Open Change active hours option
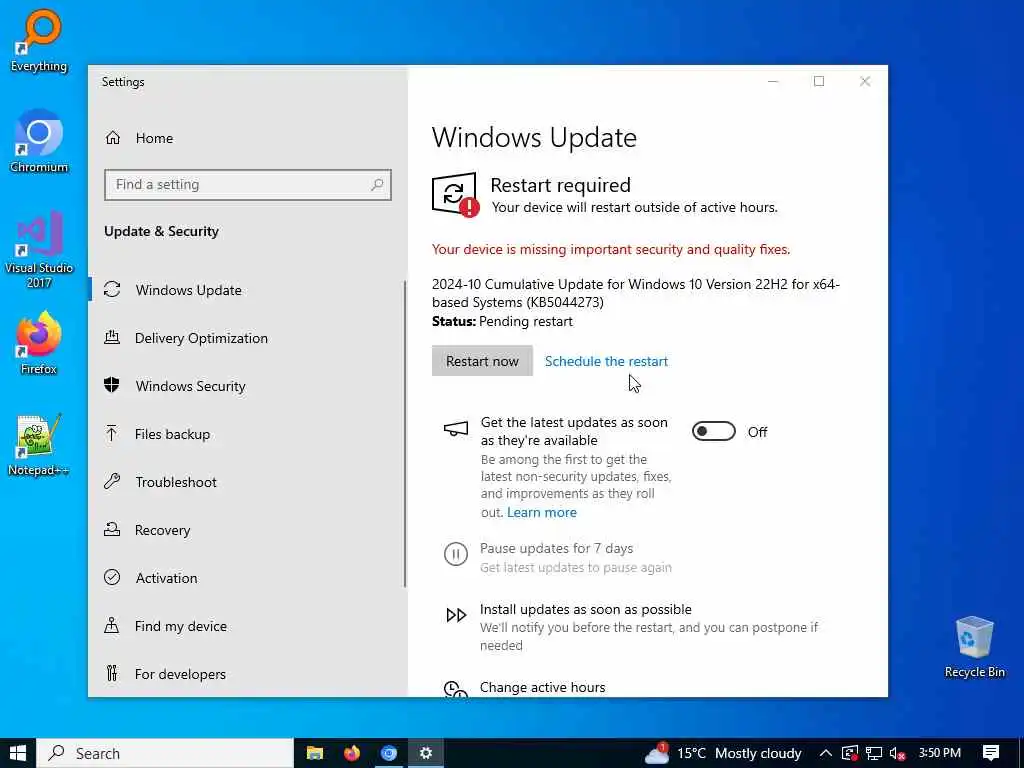 pyautogui.click(x=542, y=687)
